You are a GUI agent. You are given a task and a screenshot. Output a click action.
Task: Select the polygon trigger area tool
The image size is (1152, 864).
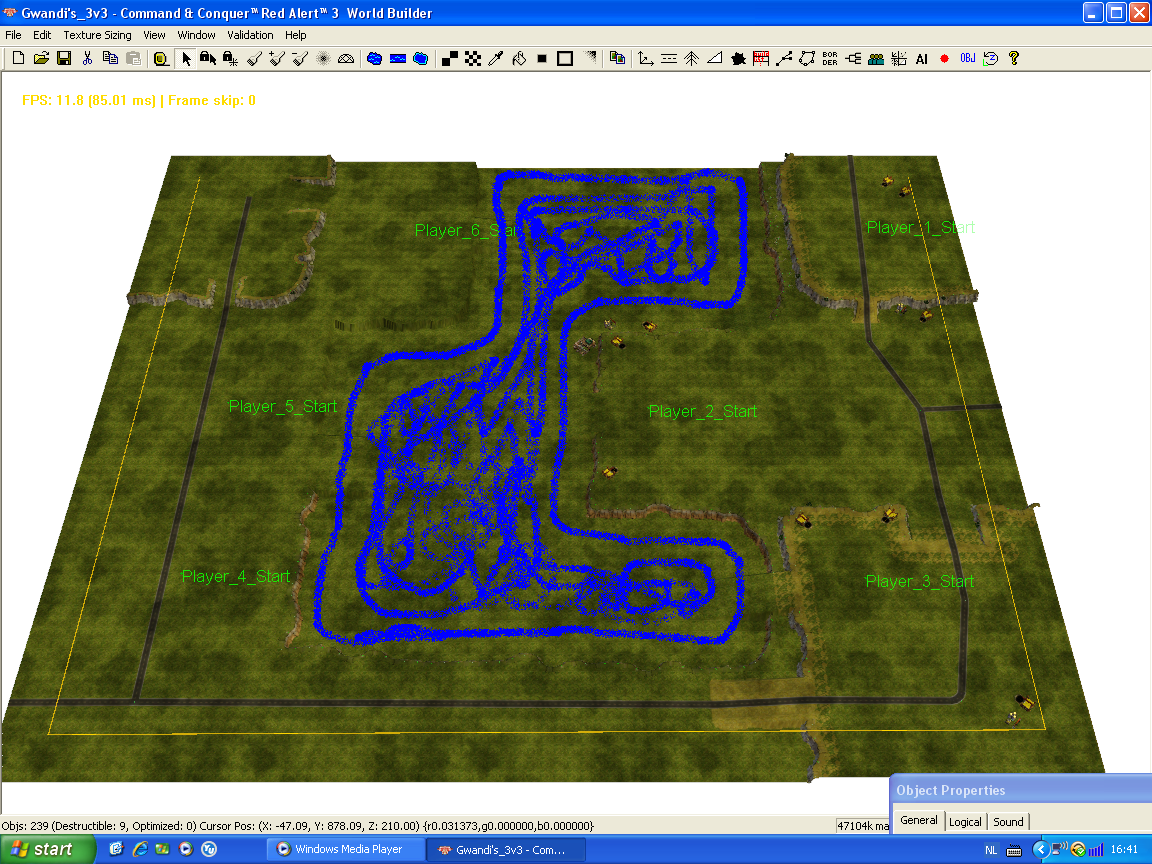pyautogui.click(x=807, y=59)
